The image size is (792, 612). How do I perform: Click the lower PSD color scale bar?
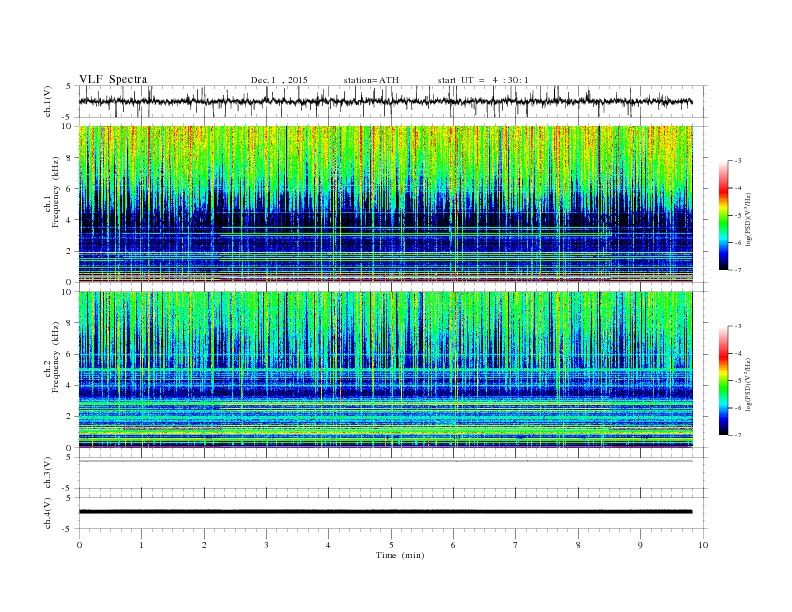[723, 381]
